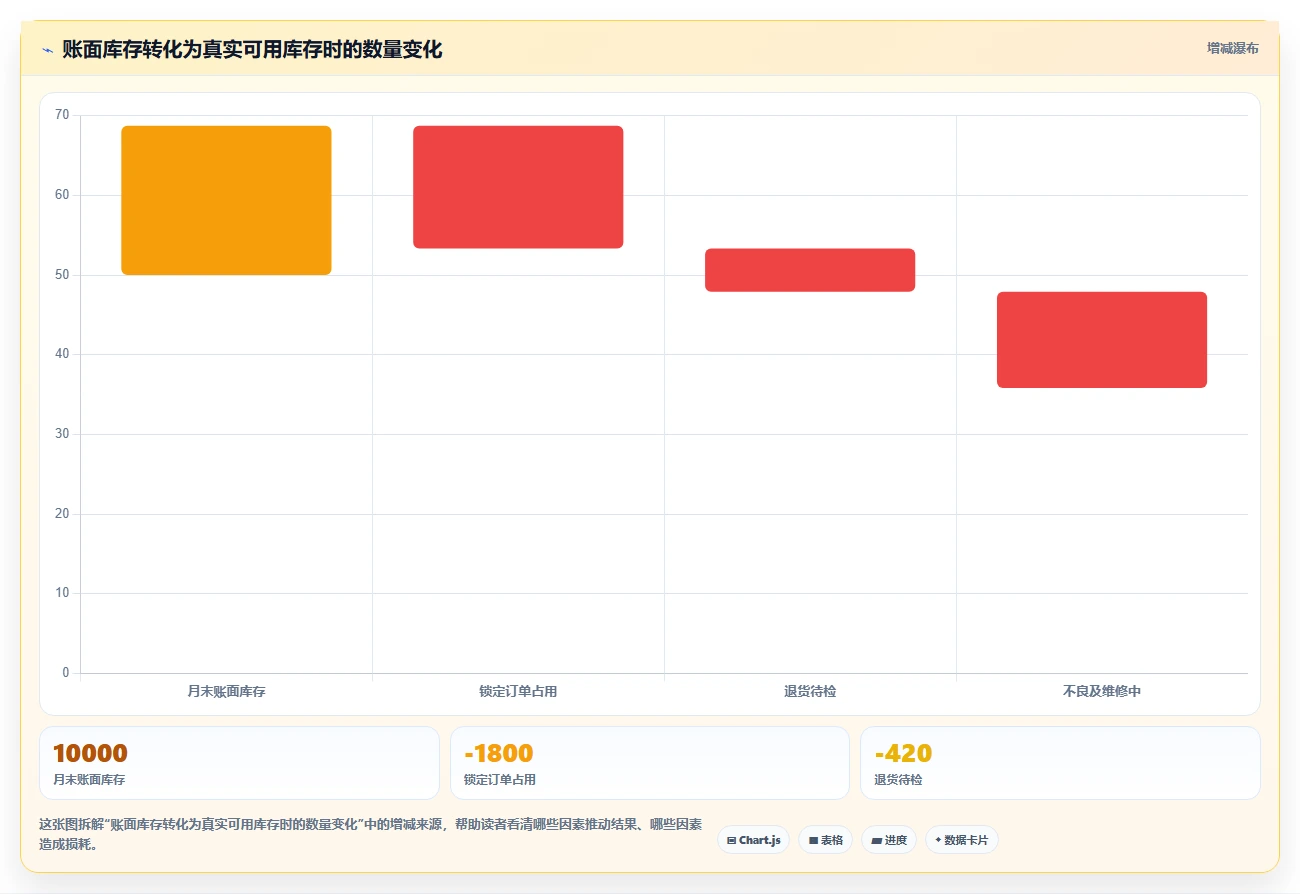Click the y-axis value 70
1300x894 pixels.
tap(62, 115)
